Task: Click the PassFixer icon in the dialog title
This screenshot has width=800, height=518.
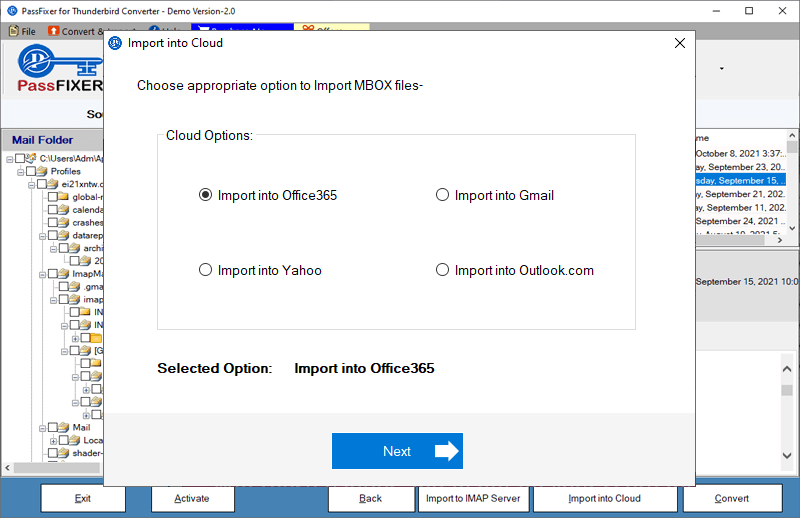Action: tap(115, 43)
